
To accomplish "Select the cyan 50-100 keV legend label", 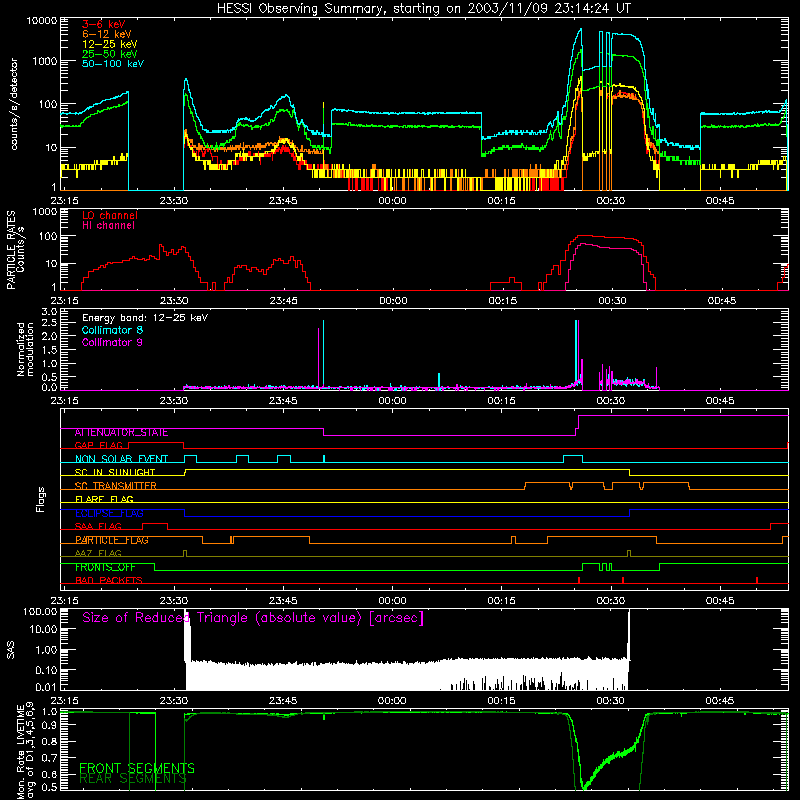I will [113, 64].
